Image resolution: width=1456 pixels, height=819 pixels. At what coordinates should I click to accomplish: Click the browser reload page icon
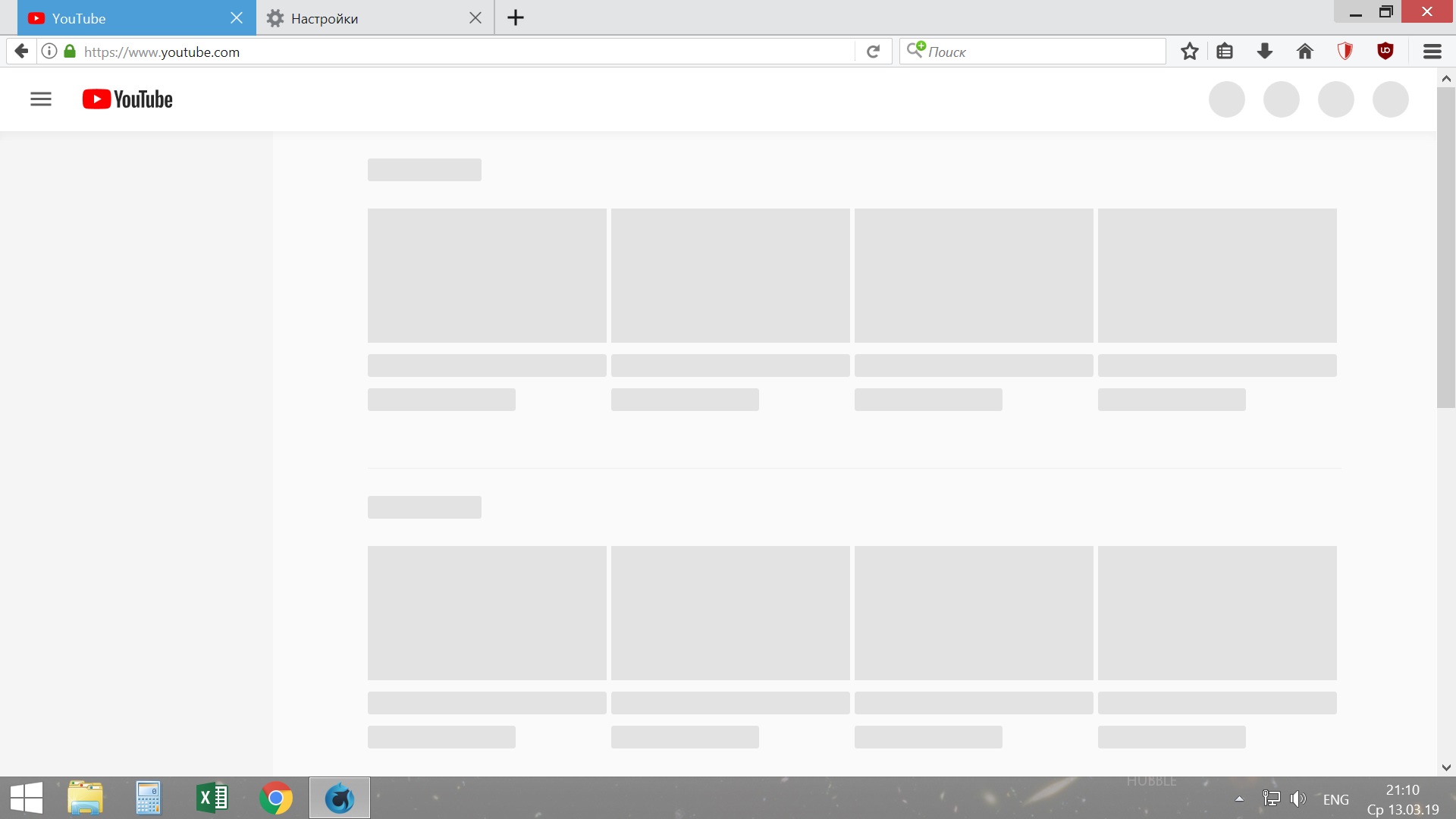tap(873, 51)
